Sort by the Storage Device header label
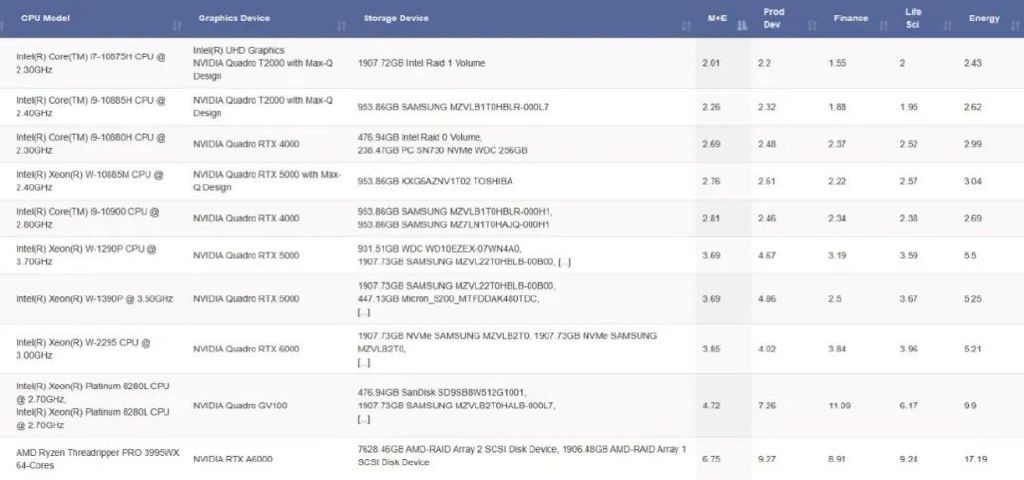The height and width of the screenshot is (480, 1024). coord(396,18)
